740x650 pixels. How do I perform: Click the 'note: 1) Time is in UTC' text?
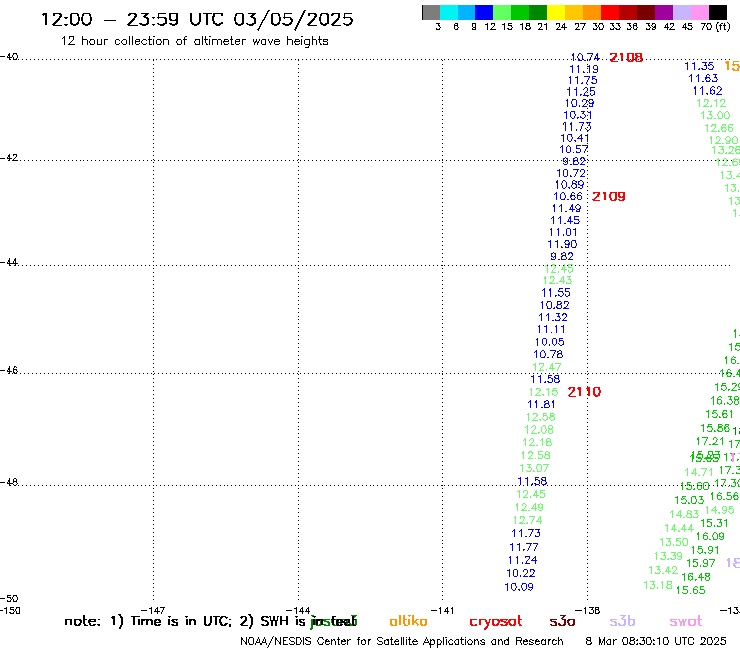point(148,621)
